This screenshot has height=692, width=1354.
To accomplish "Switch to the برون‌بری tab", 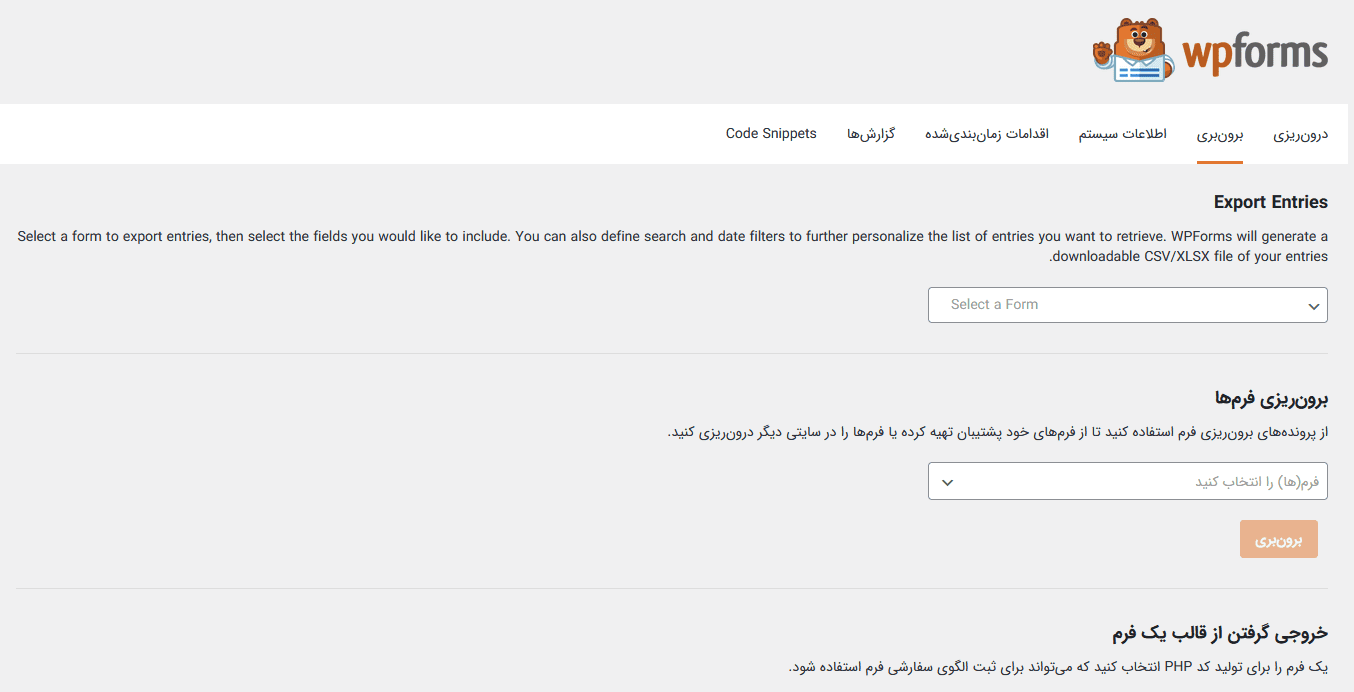I will [x=1220, y=134].
